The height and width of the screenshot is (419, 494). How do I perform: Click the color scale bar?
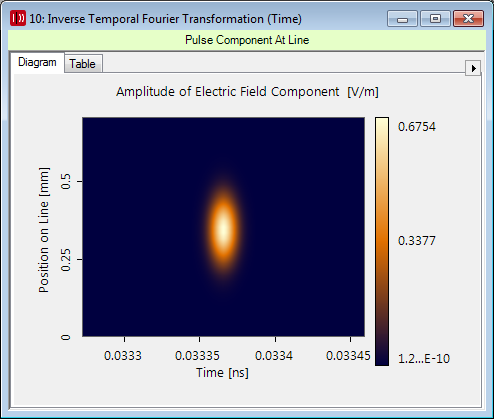(382, 241)
